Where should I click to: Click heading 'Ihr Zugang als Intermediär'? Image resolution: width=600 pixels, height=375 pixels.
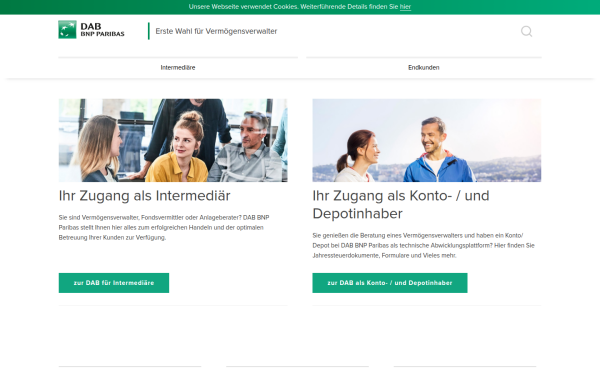pyautogui.click(x=144, y=196)
